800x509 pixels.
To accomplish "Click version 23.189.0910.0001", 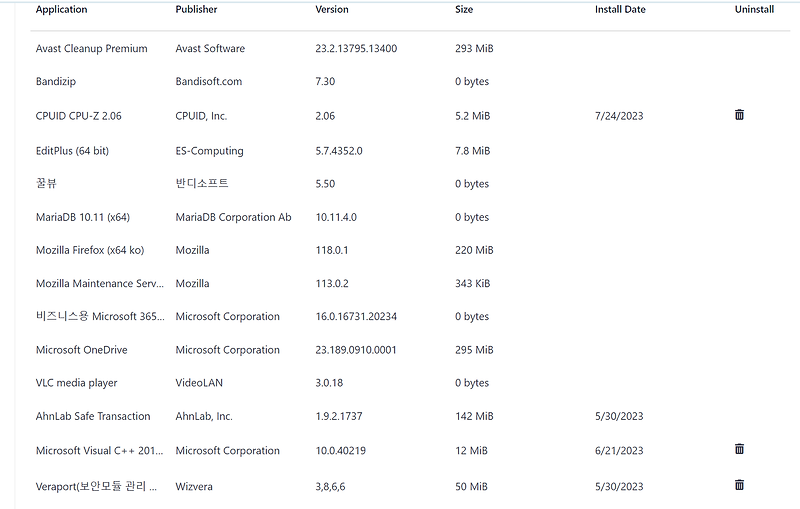I will [356, 350].
